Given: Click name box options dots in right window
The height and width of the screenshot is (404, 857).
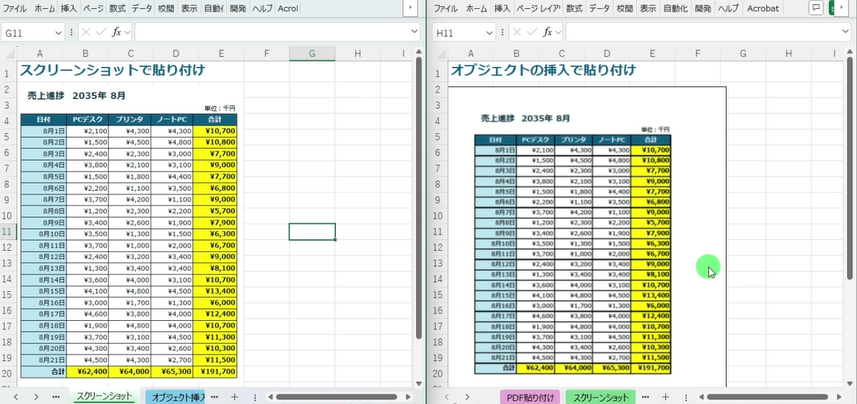Looking at the screenshot, I should [503, 32].
